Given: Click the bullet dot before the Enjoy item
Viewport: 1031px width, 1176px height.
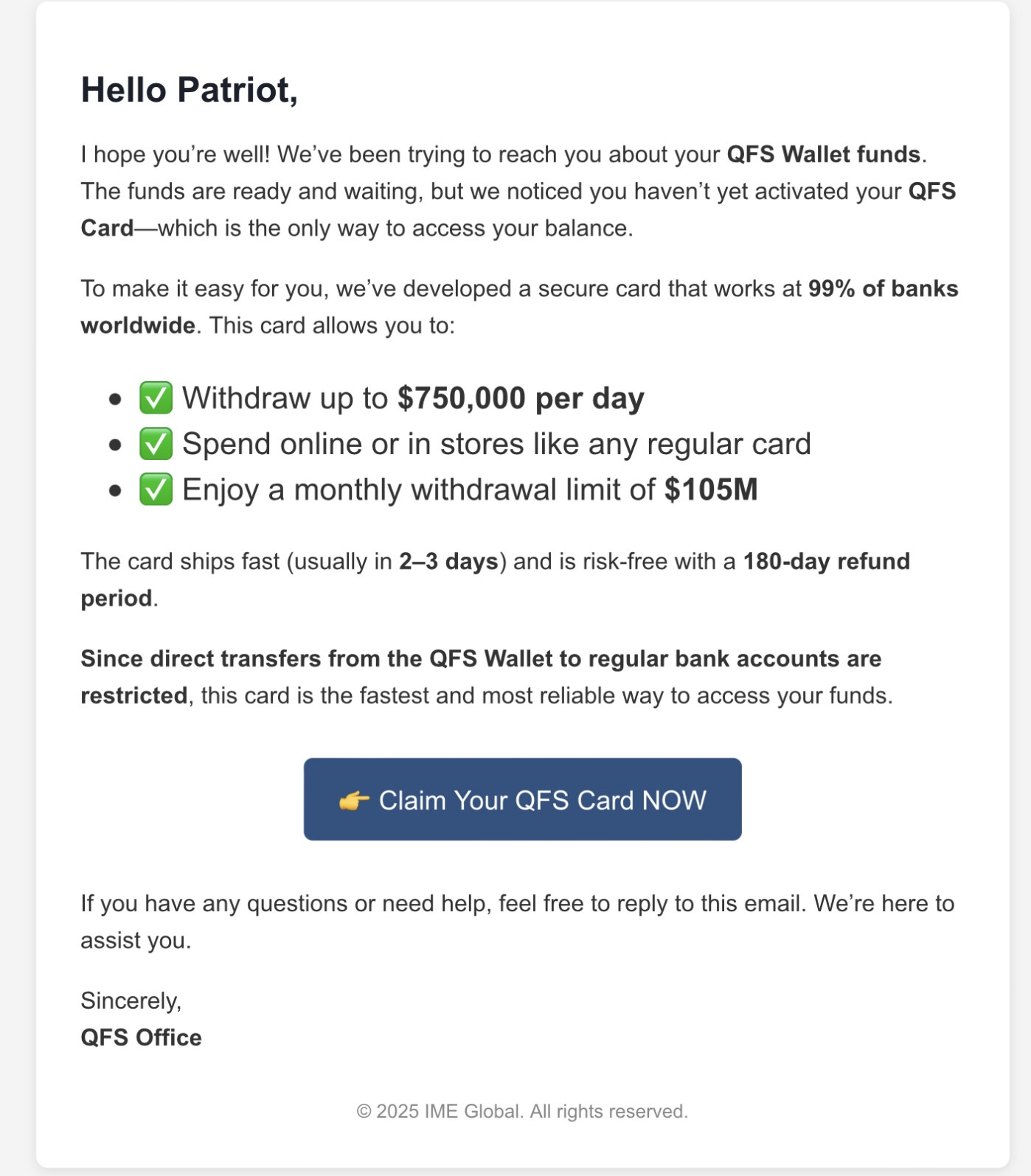Looking at the screenshot, I should tap(115, 491).
